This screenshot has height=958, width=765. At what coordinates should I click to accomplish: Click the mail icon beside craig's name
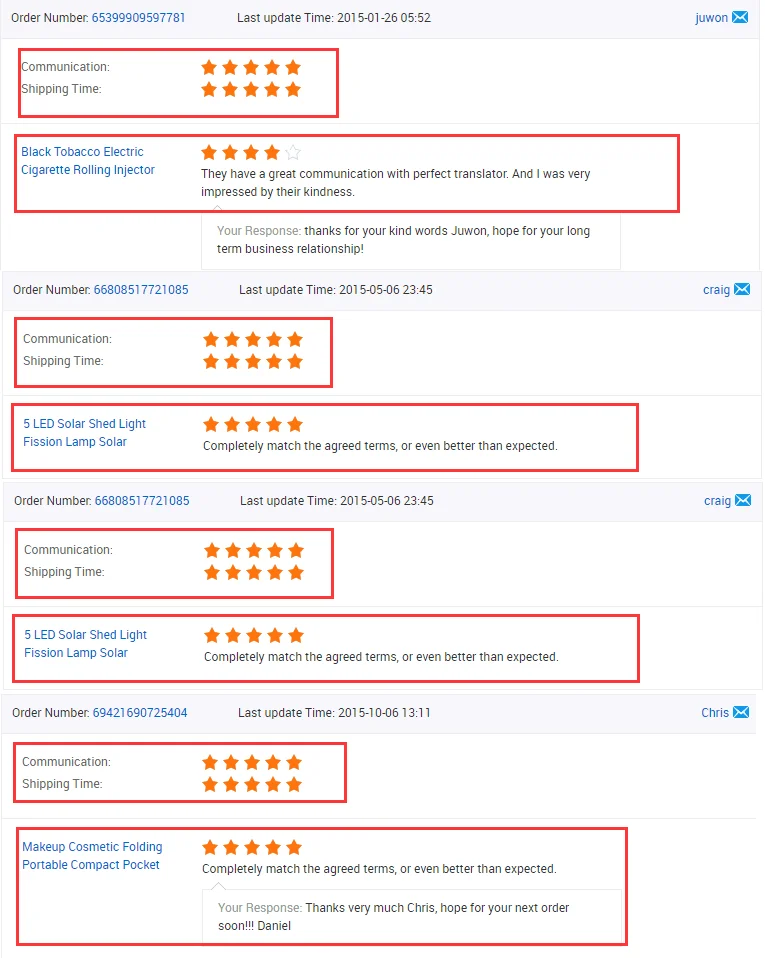(742, 289)
